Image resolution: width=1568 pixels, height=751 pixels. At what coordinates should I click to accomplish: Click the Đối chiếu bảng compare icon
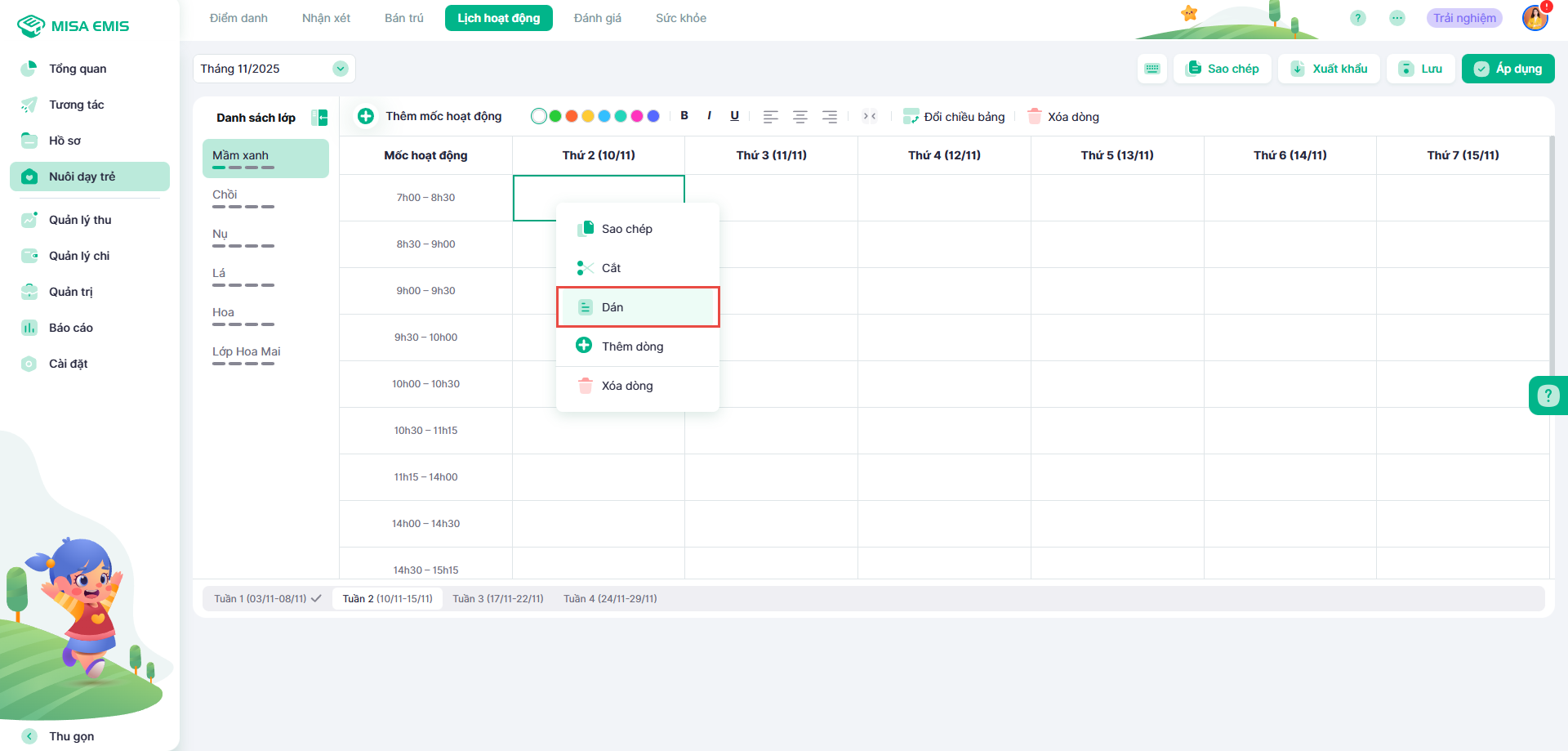tap(911, 117)
